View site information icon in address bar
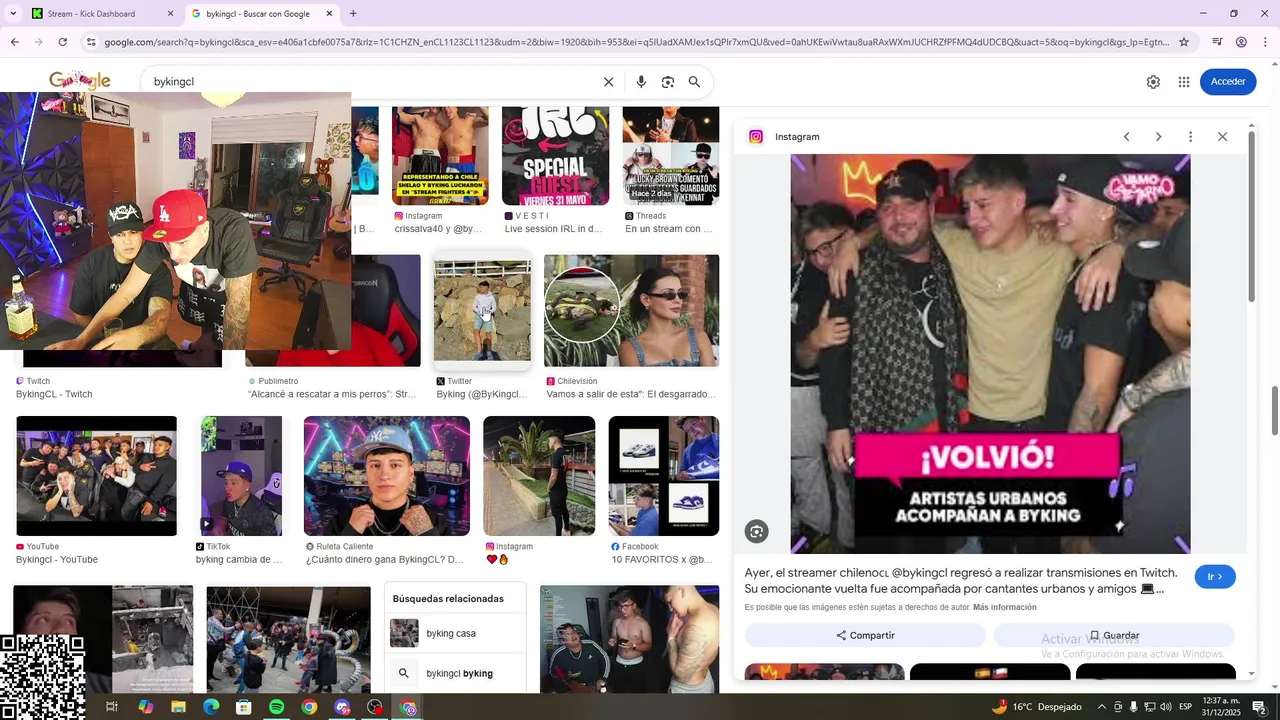 point(91,42)
